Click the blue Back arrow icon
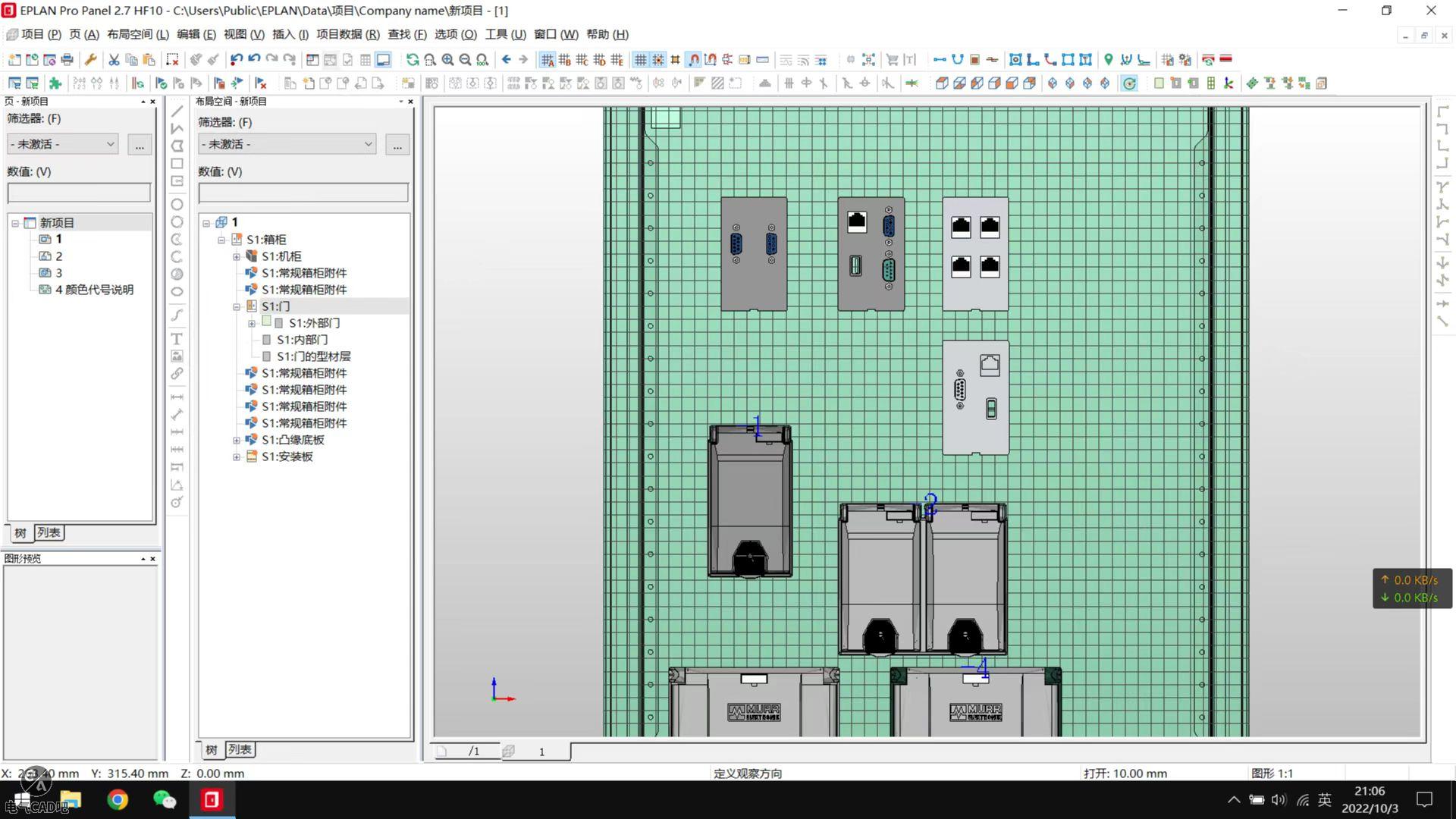The width and height of the screenshot is (1456, 819). click(506, 59)
